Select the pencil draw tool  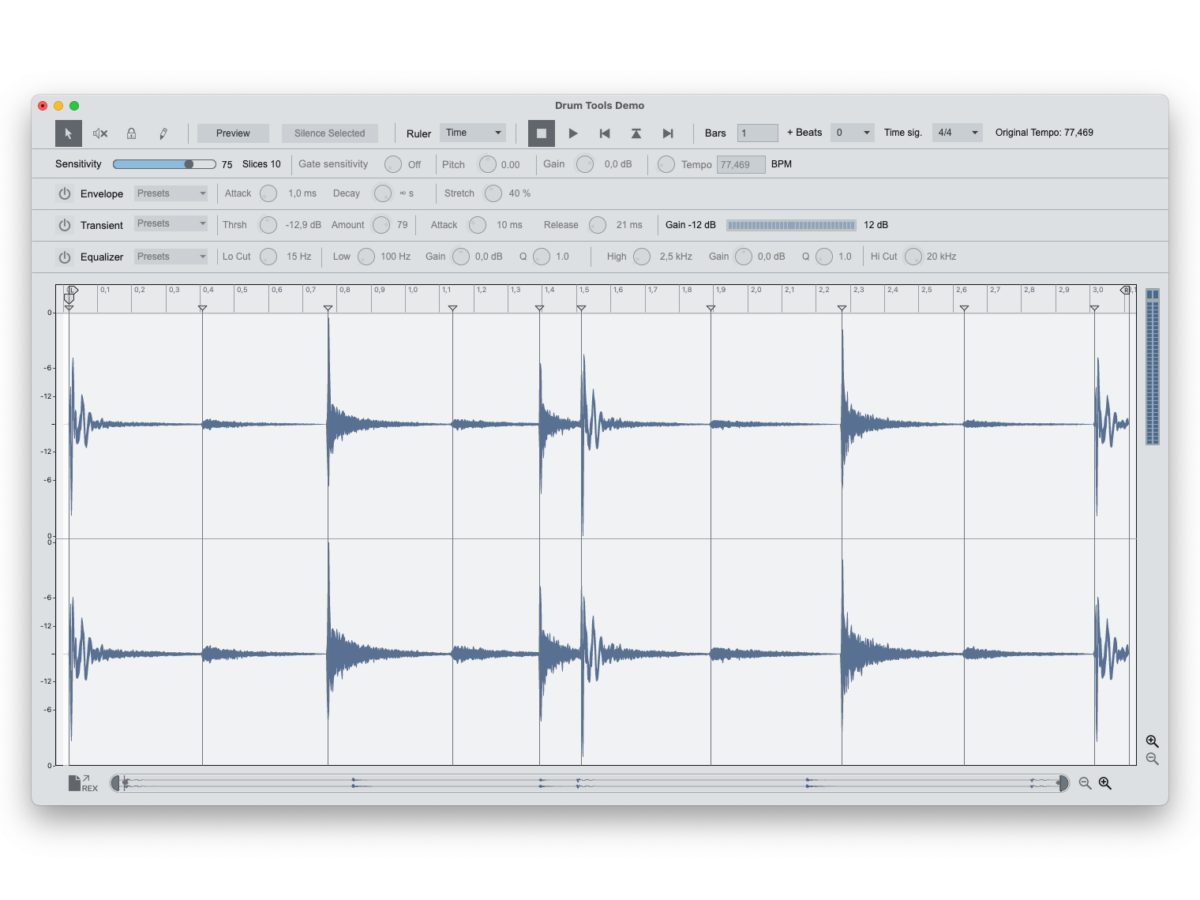point(163,133)
